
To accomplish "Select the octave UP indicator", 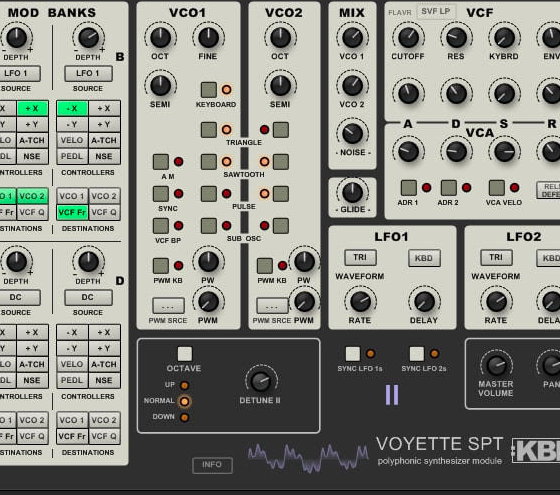I will (x=185, y=385).
